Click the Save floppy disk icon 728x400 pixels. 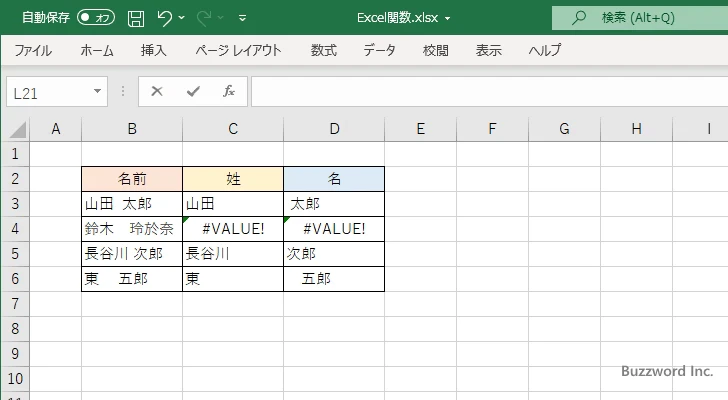[x=136, y=18]
